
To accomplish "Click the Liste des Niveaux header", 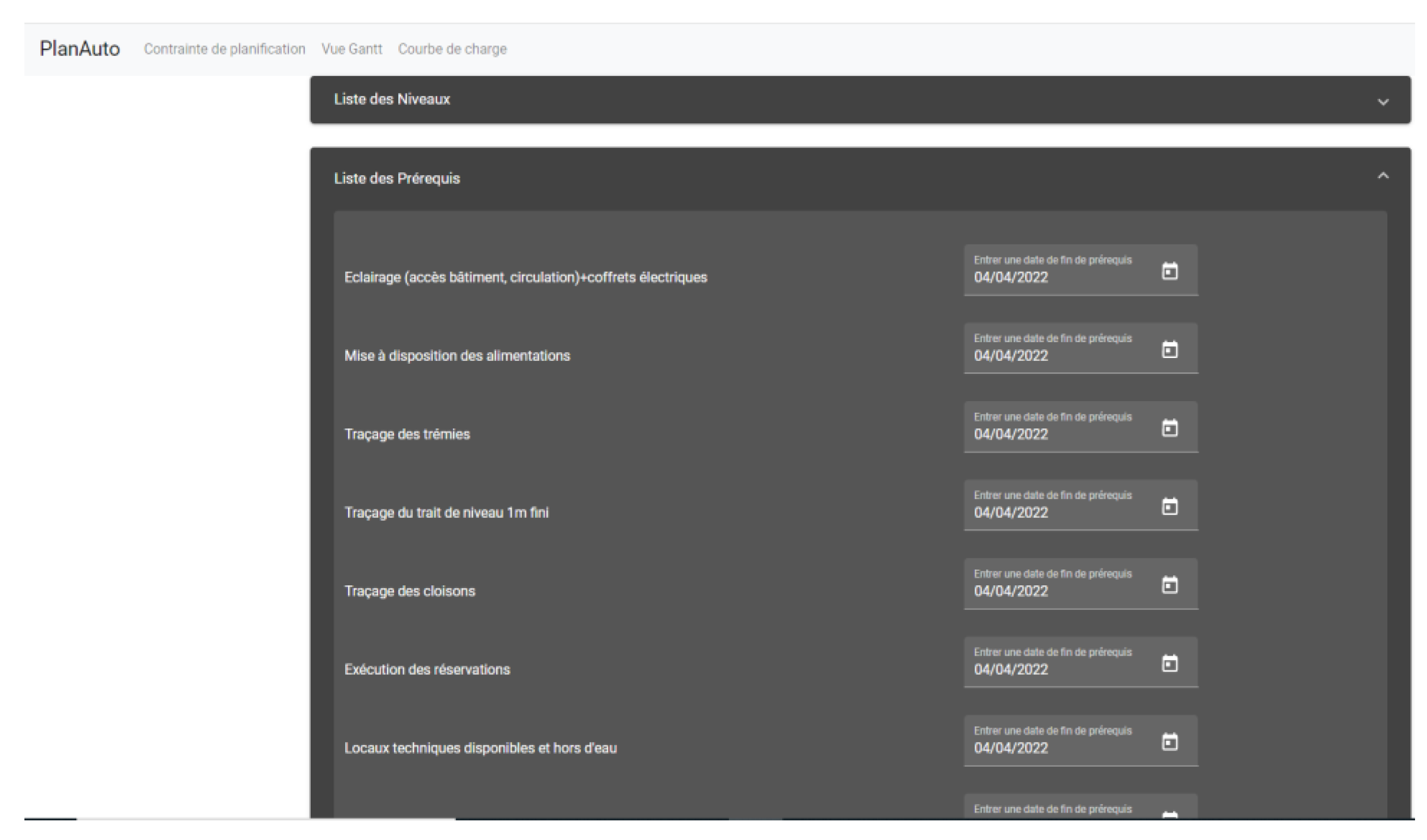I will point(392,100).
